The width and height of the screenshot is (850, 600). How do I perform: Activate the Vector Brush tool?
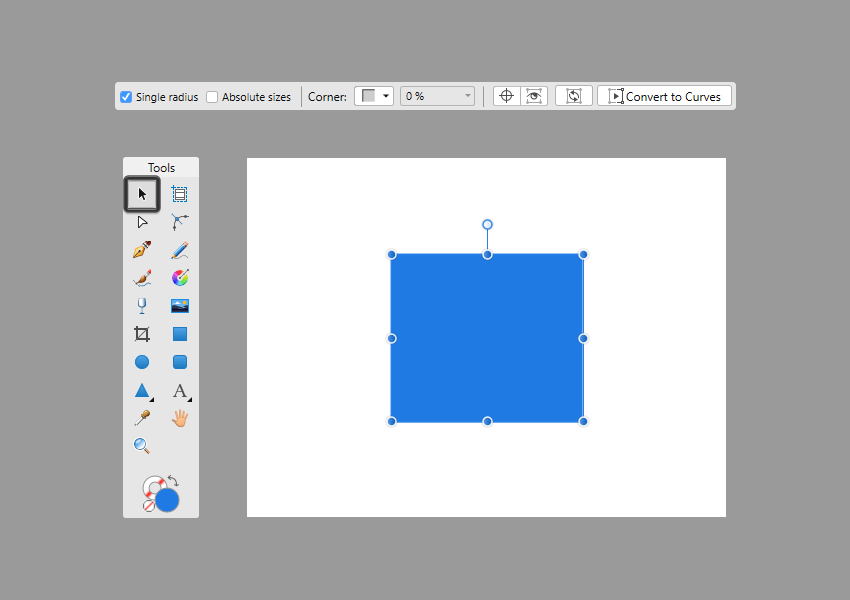tap(142, 278)
